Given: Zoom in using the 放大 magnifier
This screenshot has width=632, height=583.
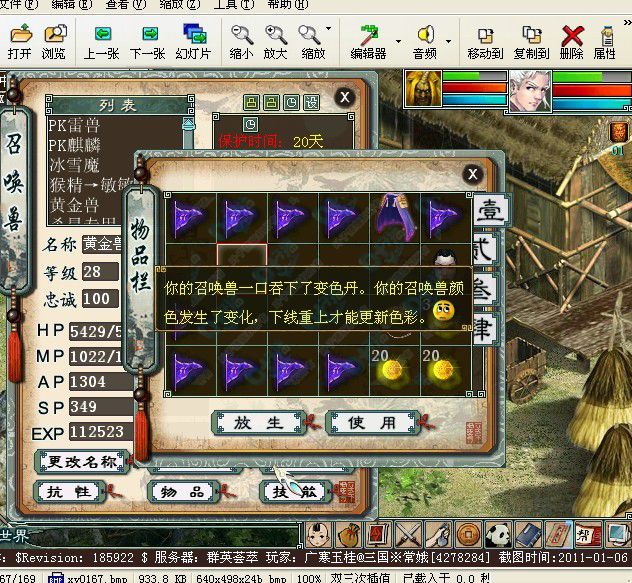Looking at the screenshot, I should pos(276,42).
